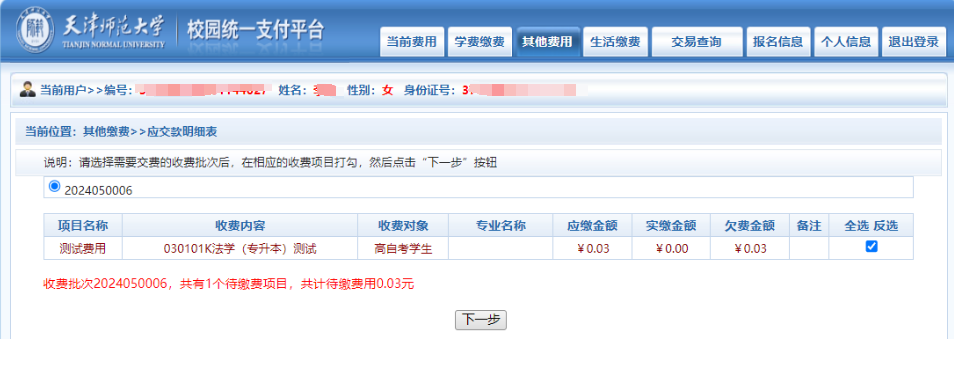Click the 下一步 button
This screenshot has width=954, height=378.
[481, 320]
